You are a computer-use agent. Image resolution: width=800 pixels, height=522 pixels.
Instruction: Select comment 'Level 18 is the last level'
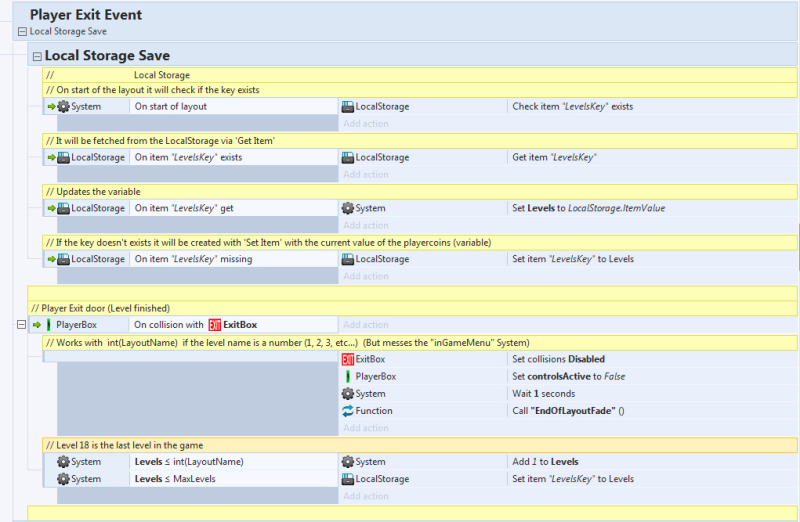tap(419, 445)
